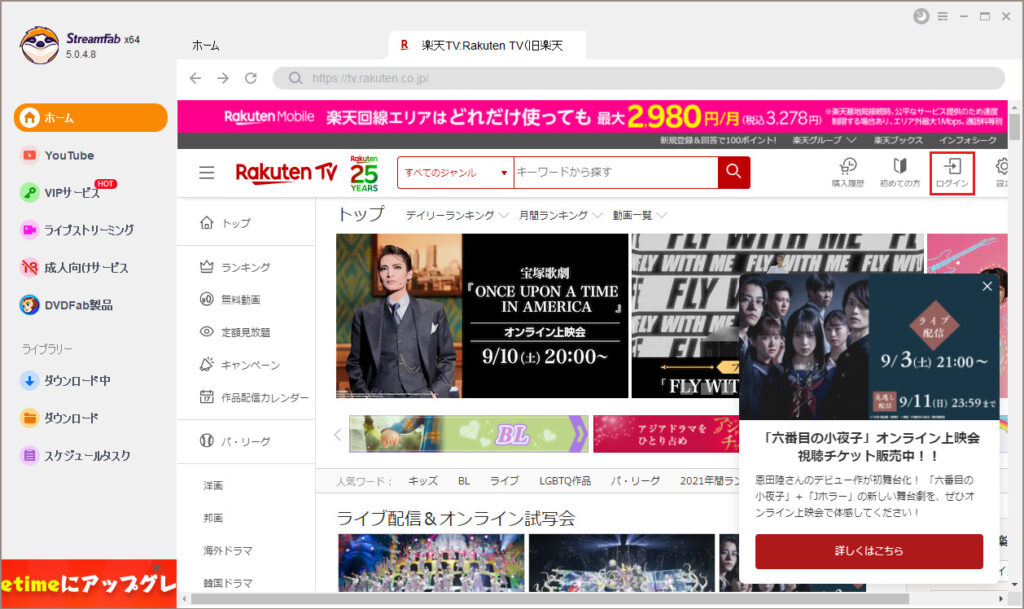Open 韓国ドラマ category
The width and height of the screenshot is (1024, 609).
point(227,583)
